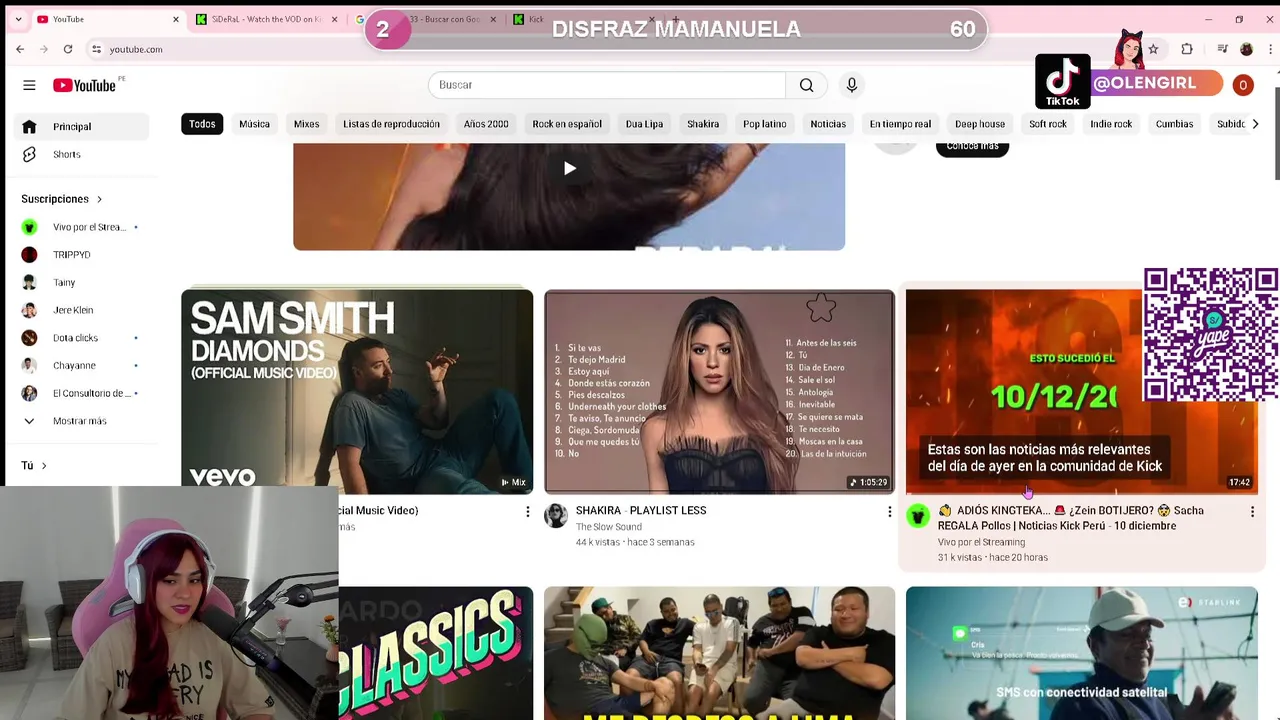
Task: Open Noticias Kick Perú video thumbnail
Action: click(1081, 392)
